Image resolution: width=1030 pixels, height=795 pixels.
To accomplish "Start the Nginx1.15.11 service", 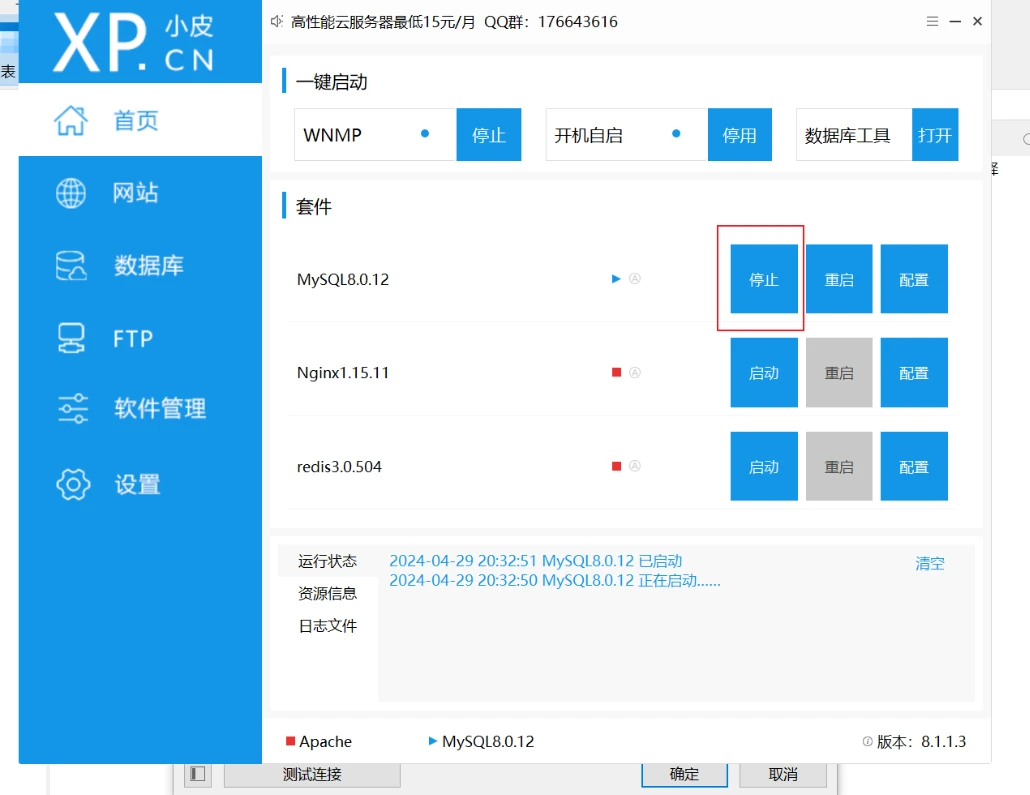I will pos(764,373).
